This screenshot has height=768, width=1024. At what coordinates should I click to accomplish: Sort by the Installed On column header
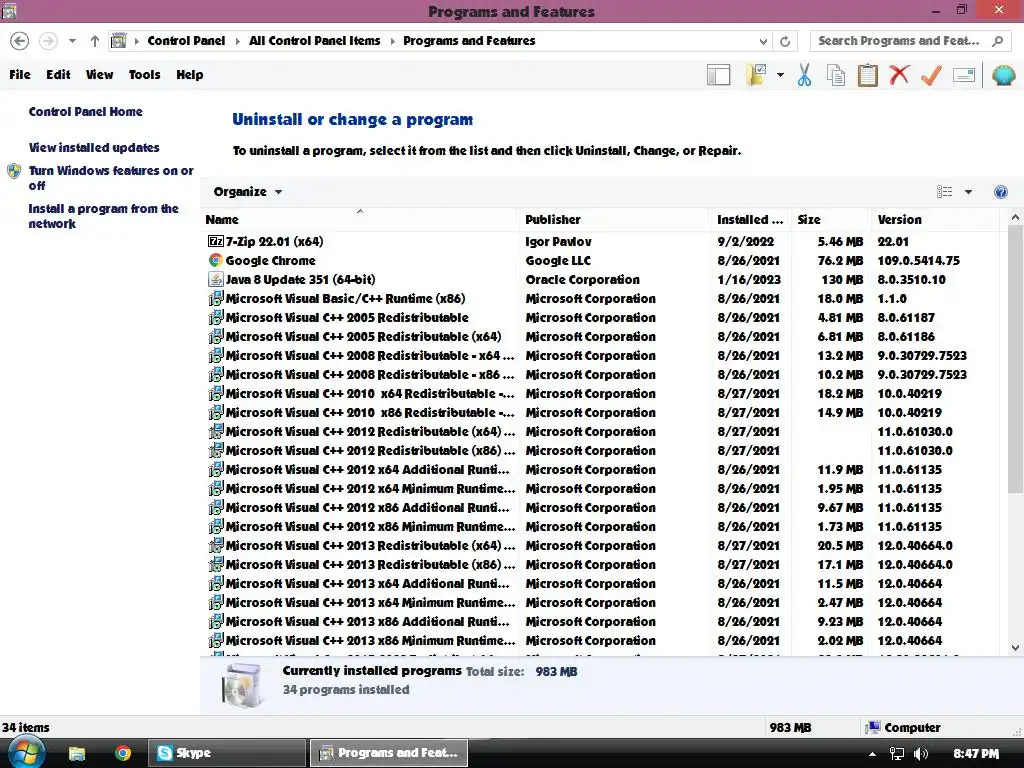pyautogui.click(x=750, y=219)
